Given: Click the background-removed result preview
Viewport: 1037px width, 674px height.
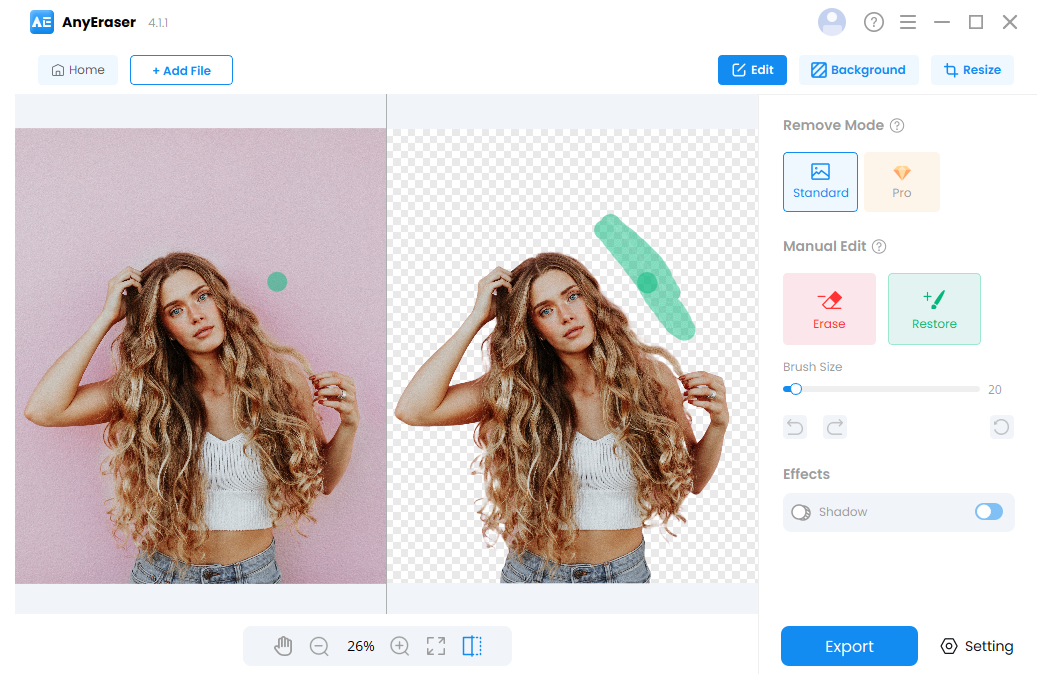Looking at the screenshot, I should pos(573,356).
